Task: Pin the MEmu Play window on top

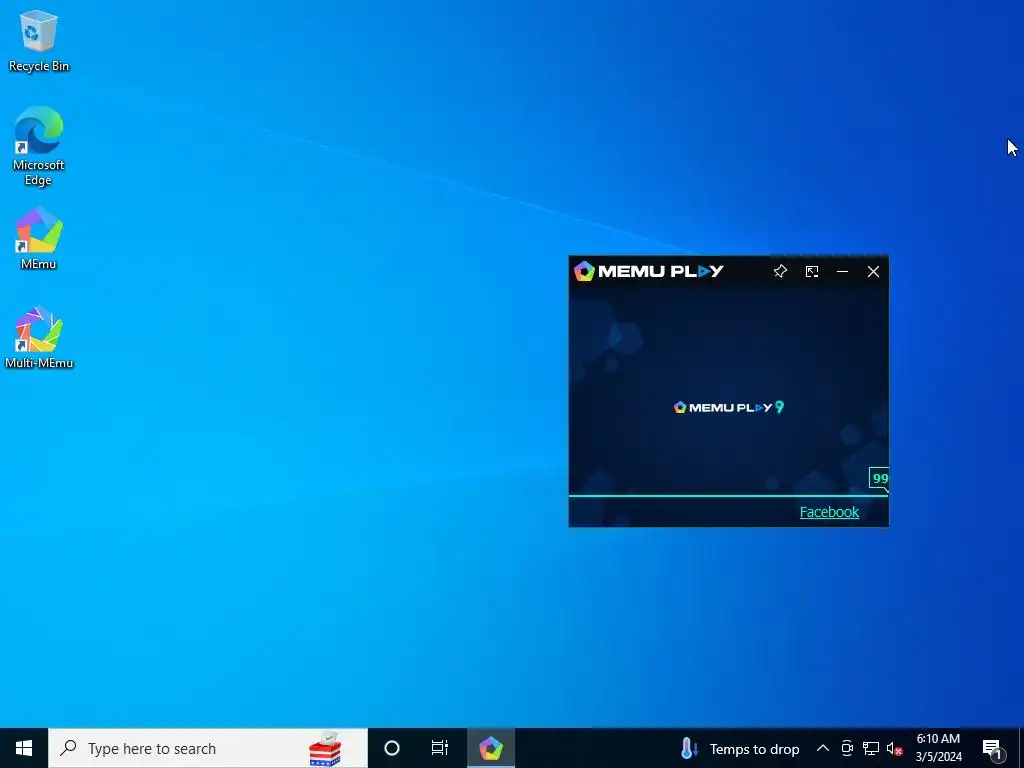Action: (x=780, y=272)
